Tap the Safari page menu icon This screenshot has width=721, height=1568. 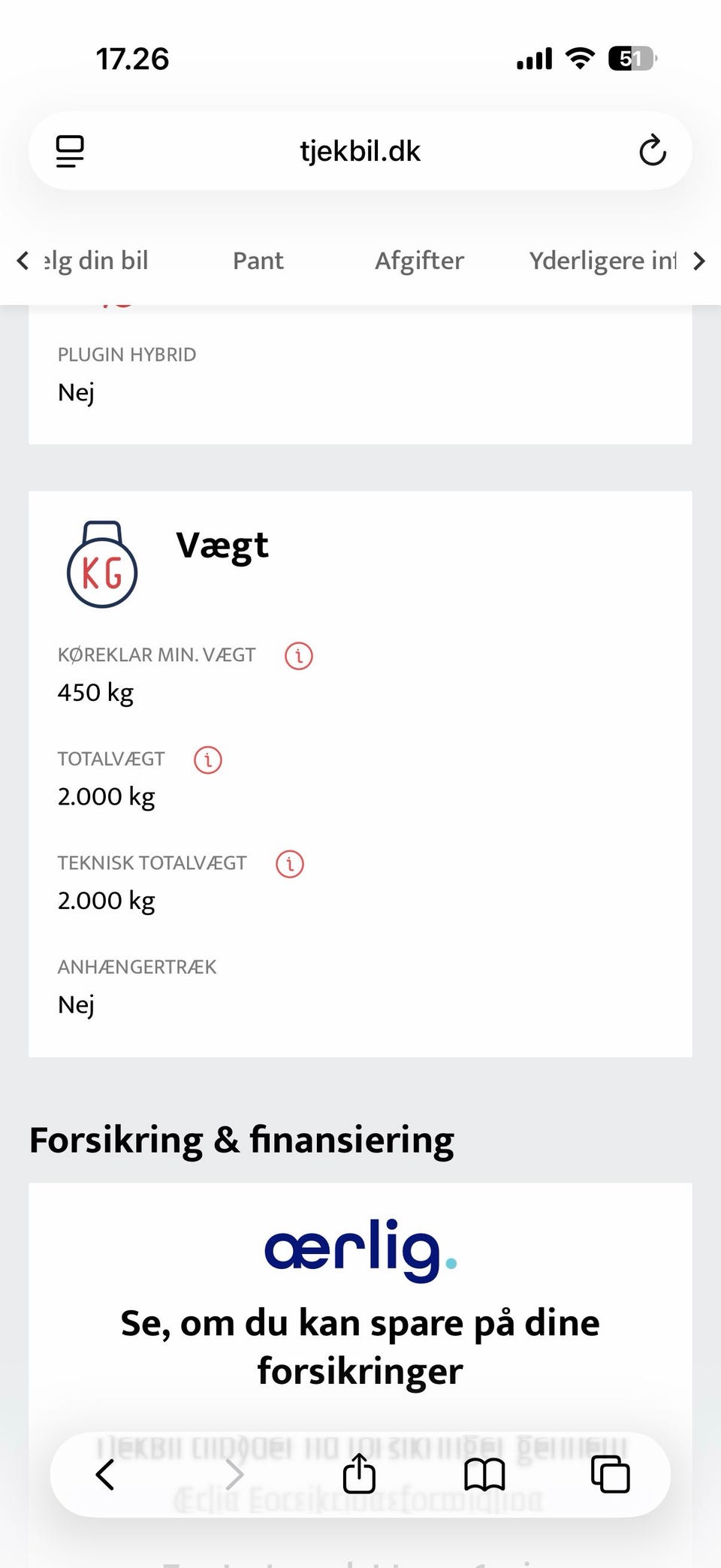pos(70,151)
